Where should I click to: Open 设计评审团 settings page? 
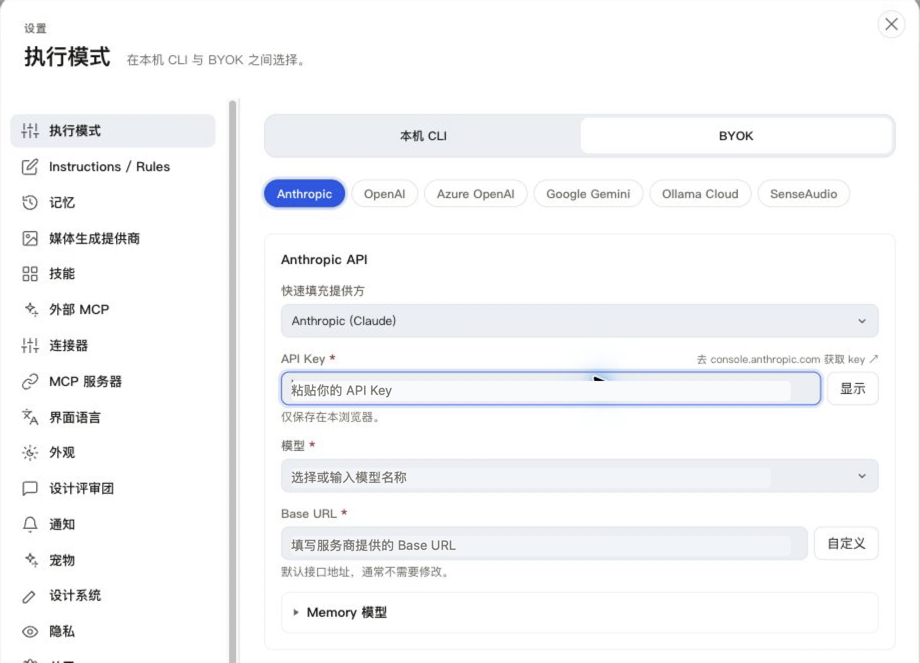tap(113, 488)
